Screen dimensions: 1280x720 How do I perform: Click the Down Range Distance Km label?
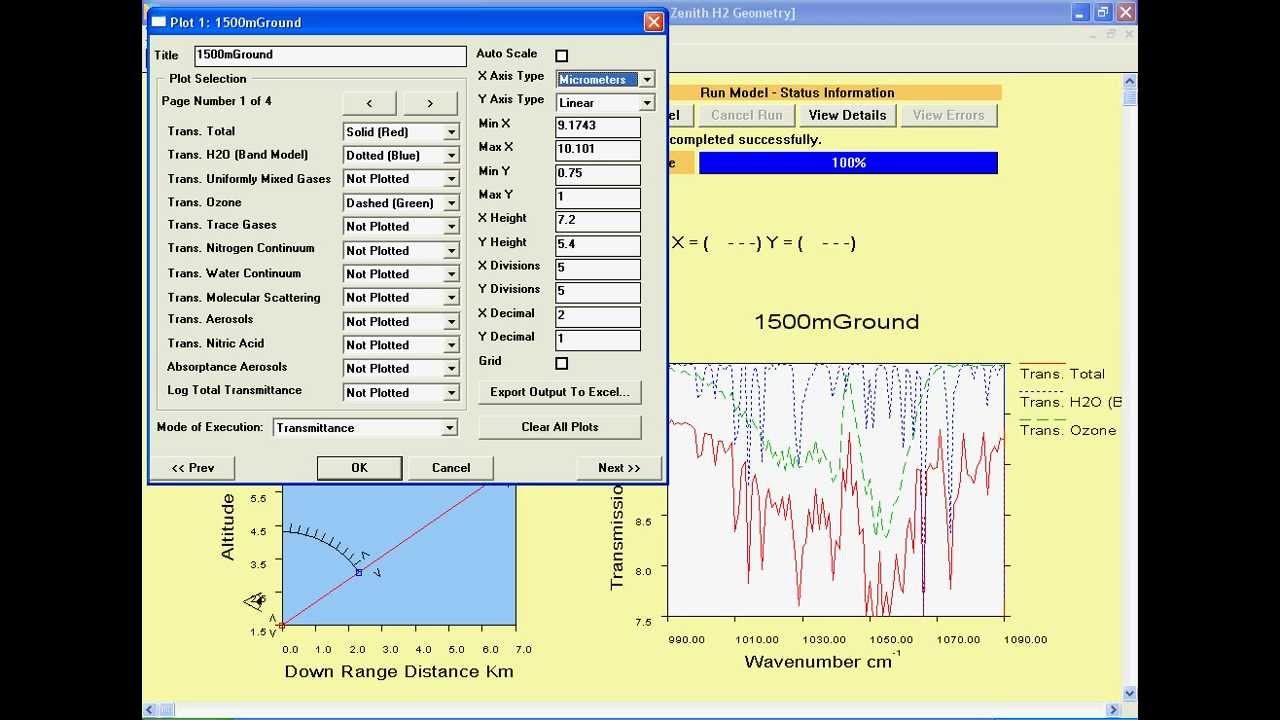click(x=399, y=671)
